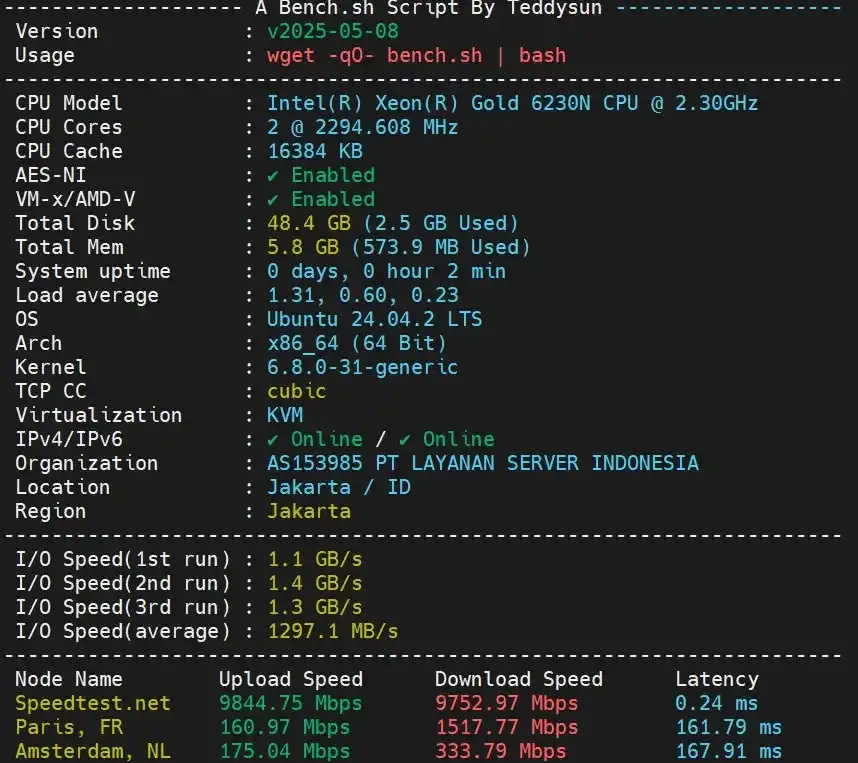Click the 'Total Disk' label
The image size is (858, 763).
[75, 223]
